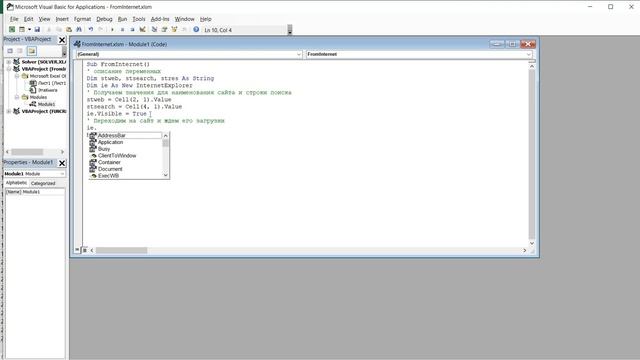Screen dimensions: 640x360
Task: Click autocomplete list scroll down arrow
Action: 165,176
